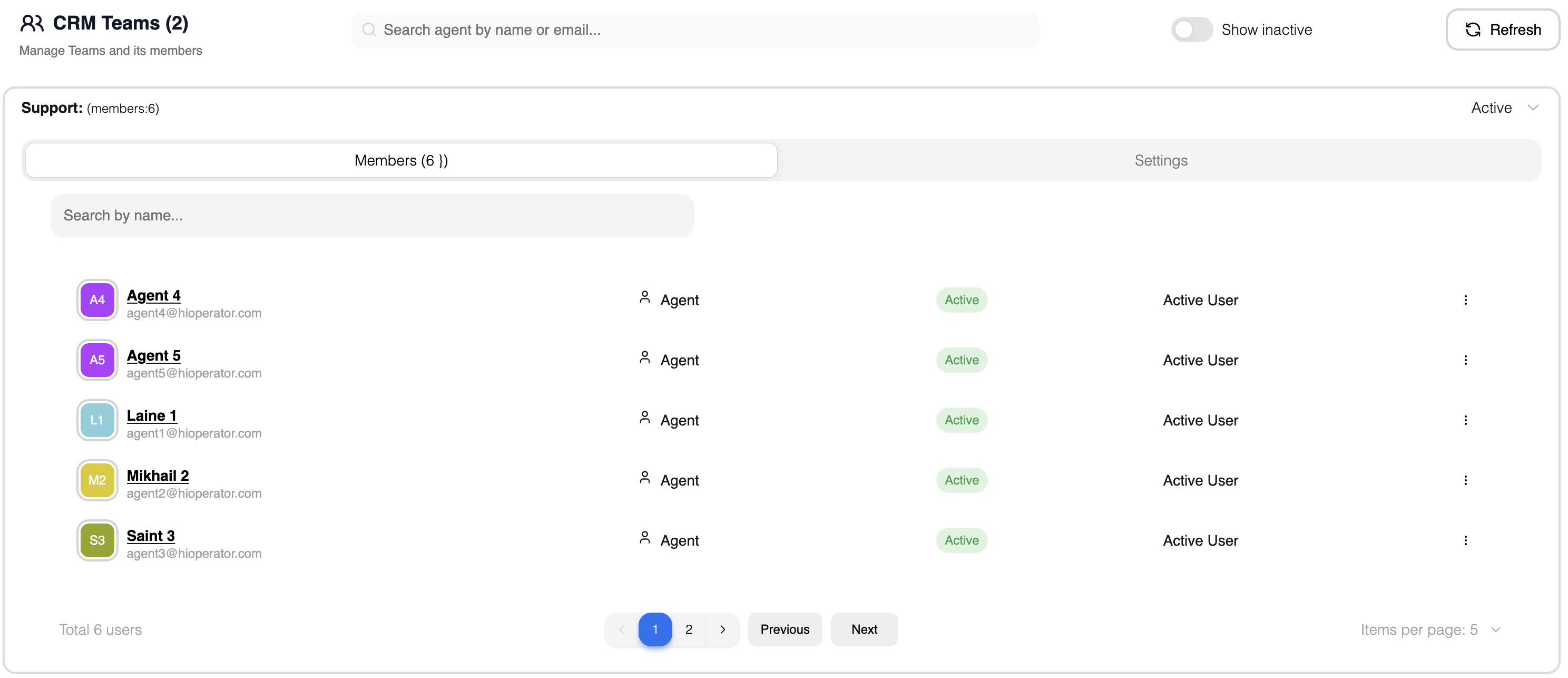Screen dimensions: 1568x678
Task: Go to page 2
Action: pyautogui.click(x=689, y=629)
